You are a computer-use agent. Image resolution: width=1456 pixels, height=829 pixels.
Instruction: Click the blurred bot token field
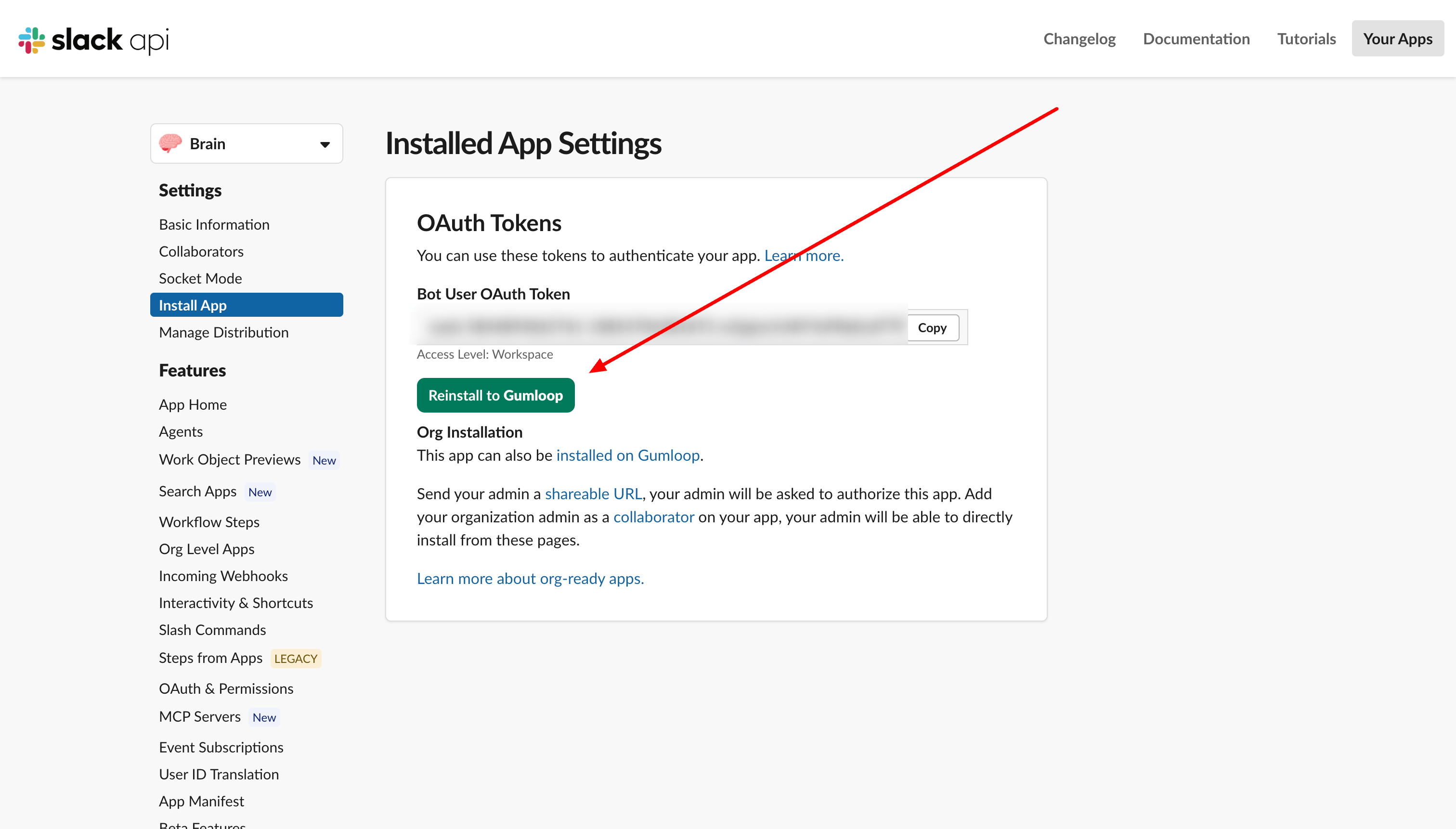point(663,327)
